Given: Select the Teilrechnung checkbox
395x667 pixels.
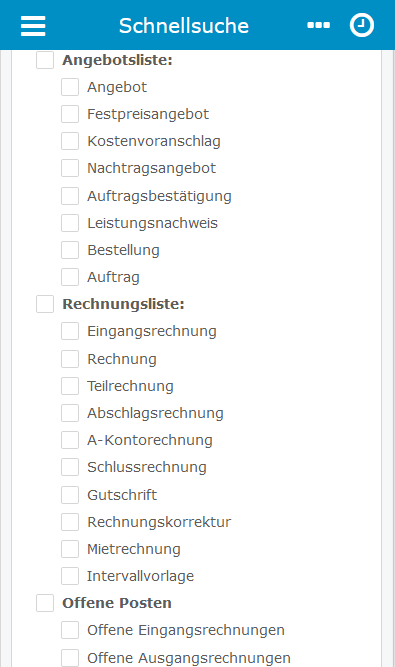Looking at the screenshot, I should 70,386.
